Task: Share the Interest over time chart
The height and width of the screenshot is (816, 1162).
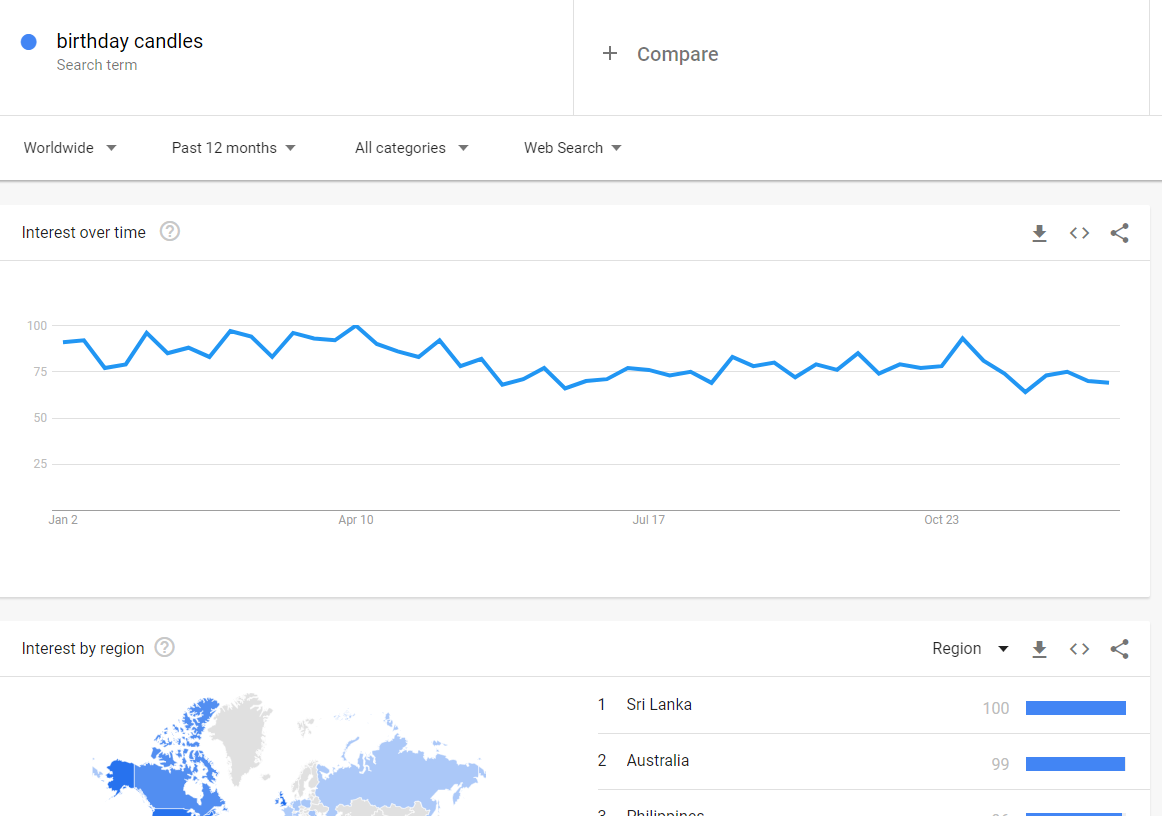Action: 1119,233
